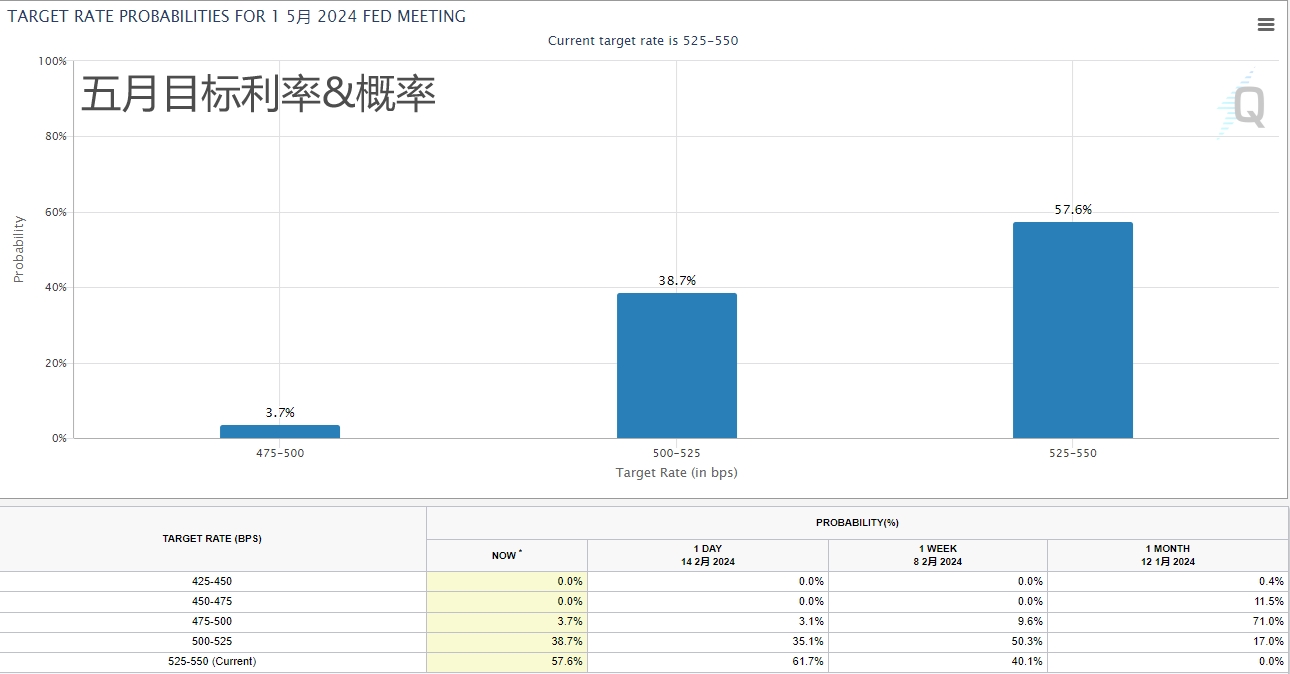Select the 425-450 row label in the table
The image size is (1290, 674).
(x=212, y=582)
